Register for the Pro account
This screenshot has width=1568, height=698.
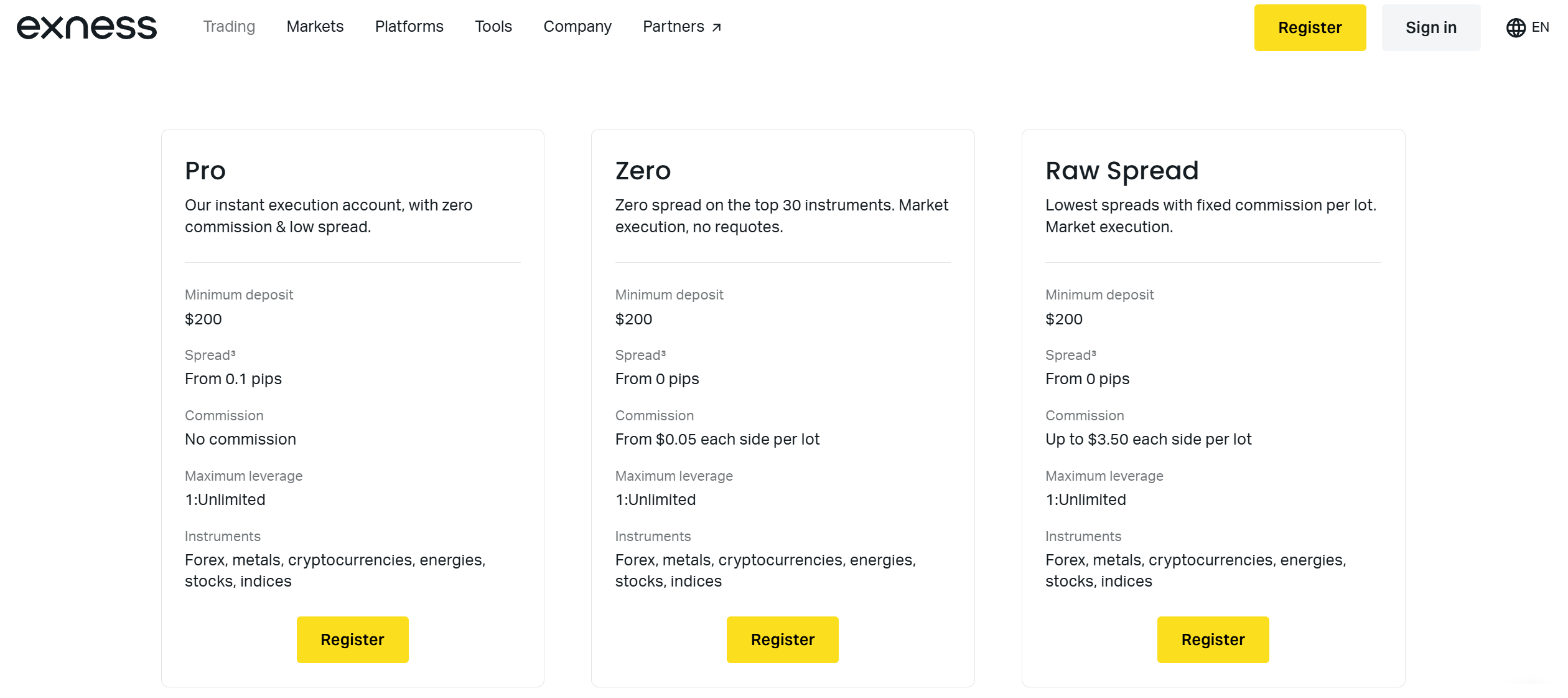[352, 639]
